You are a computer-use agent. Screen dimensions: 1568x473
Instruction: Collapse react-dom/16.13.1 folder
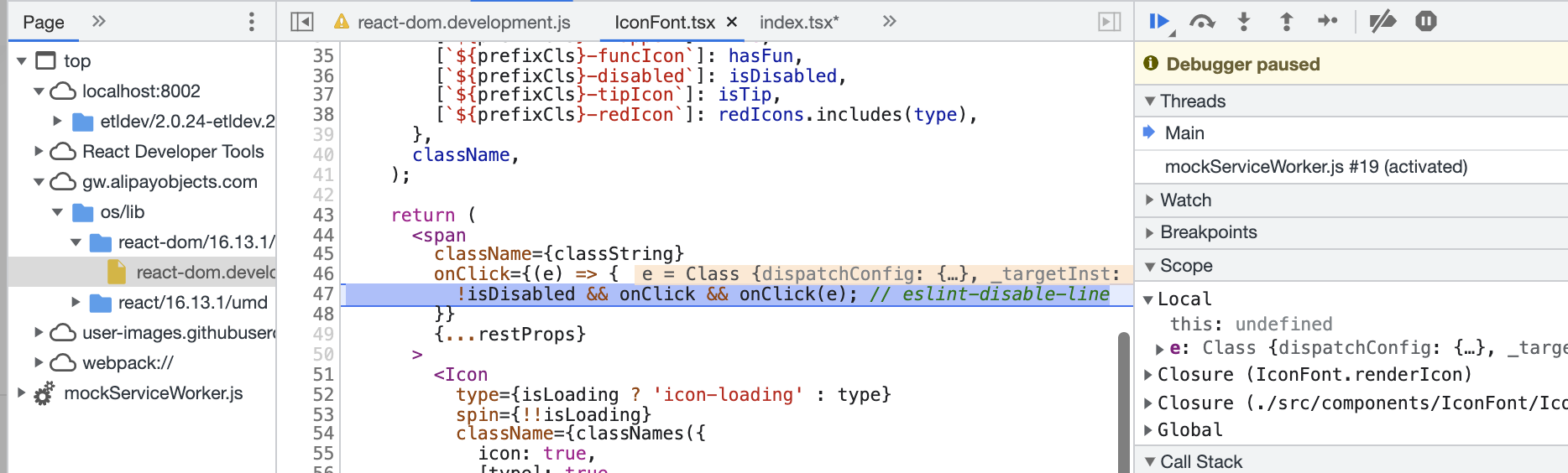75,242
